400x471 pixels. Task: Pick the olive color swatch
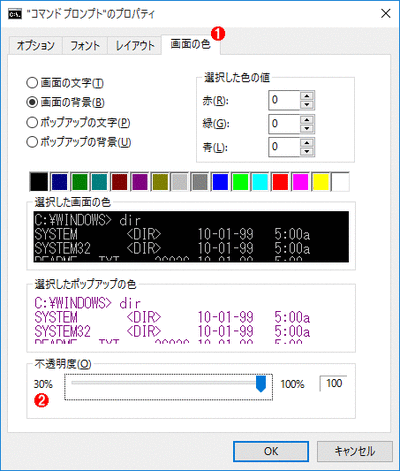[160, 182]
